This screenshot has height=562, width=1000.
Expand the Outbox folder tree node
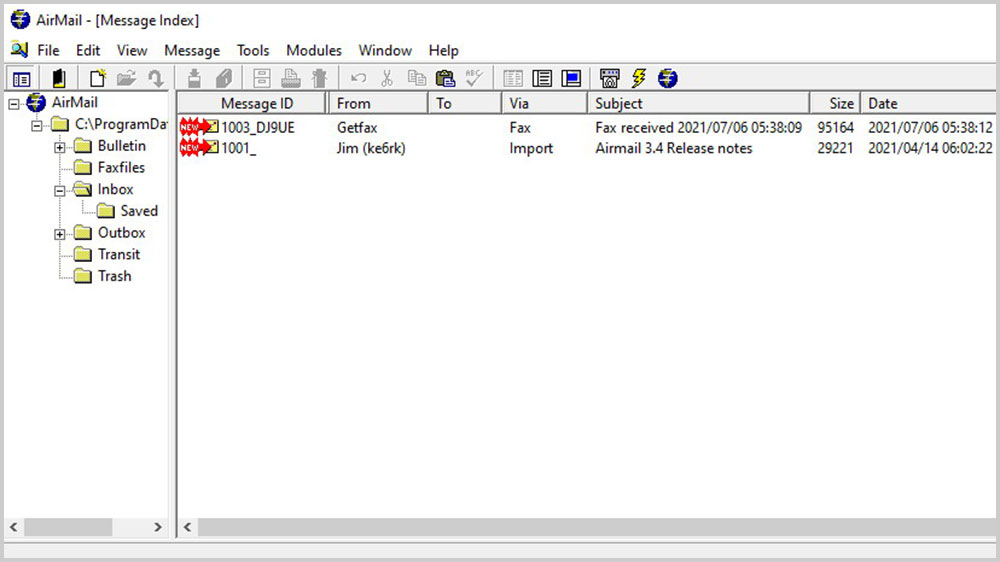(60, 234)
